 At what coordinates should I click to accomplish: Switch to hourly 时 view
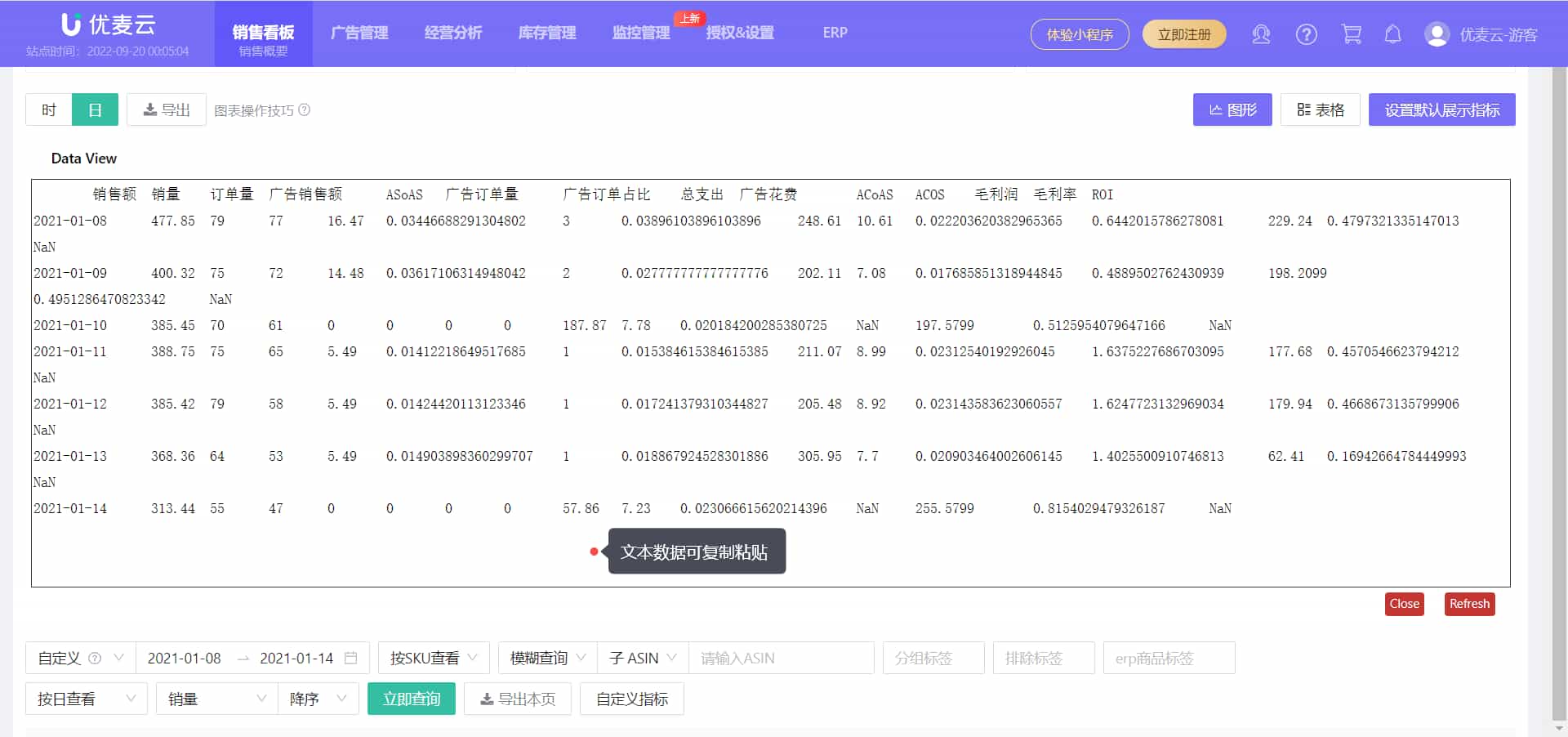(x=49, y=109)
